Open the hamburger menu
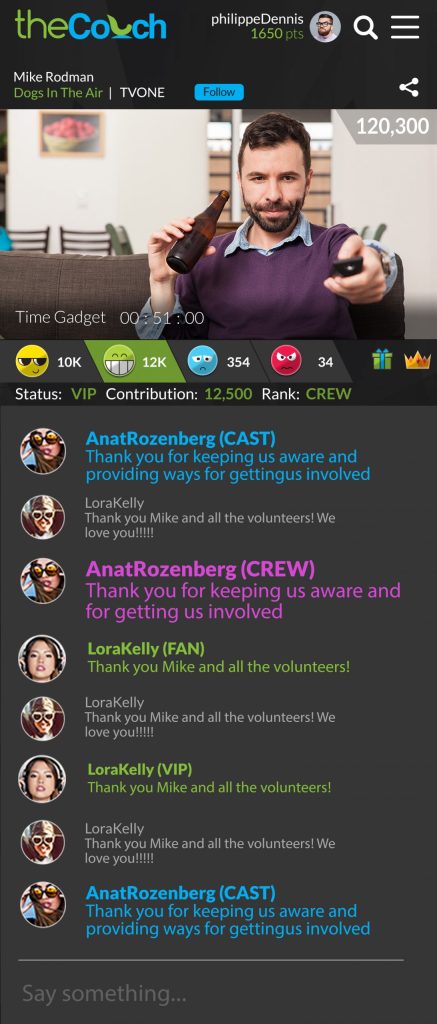 pos(405,27)
